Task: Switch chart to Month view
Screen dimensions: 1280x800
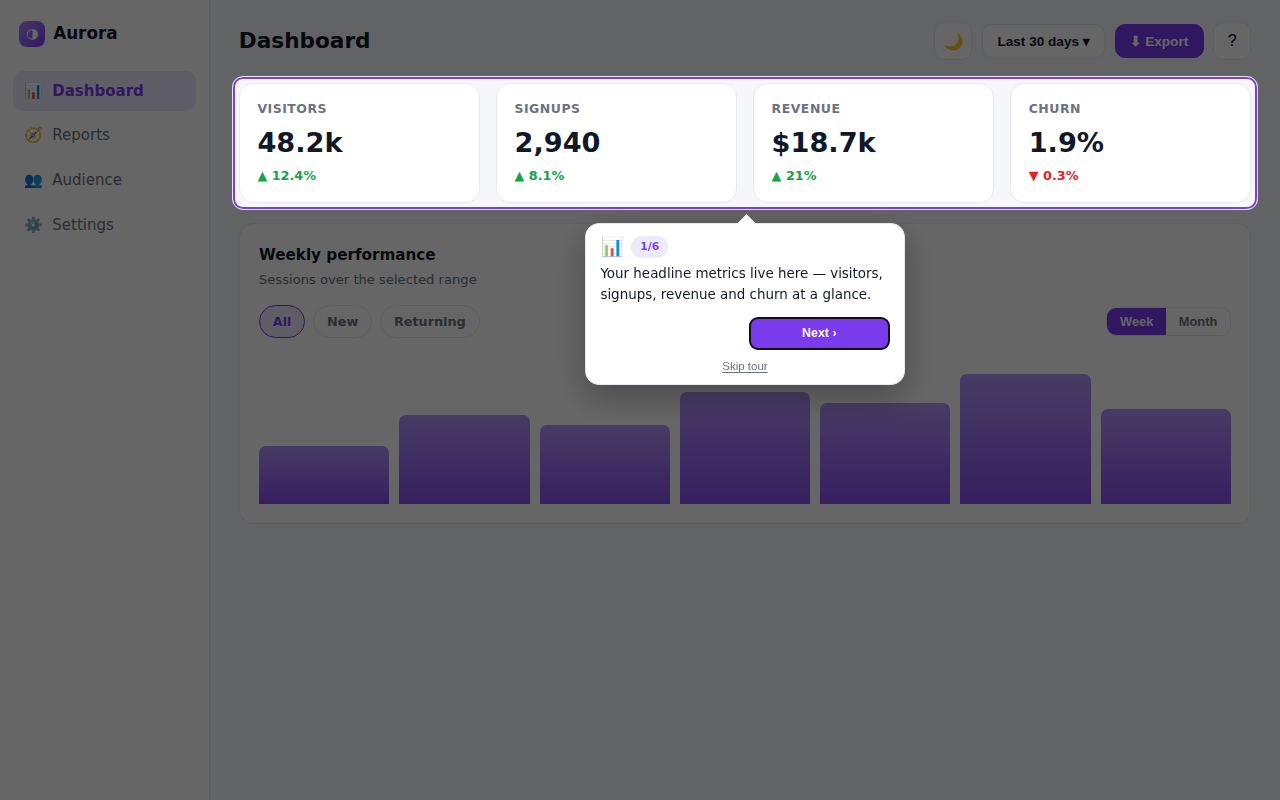Action: (1198, 322)
